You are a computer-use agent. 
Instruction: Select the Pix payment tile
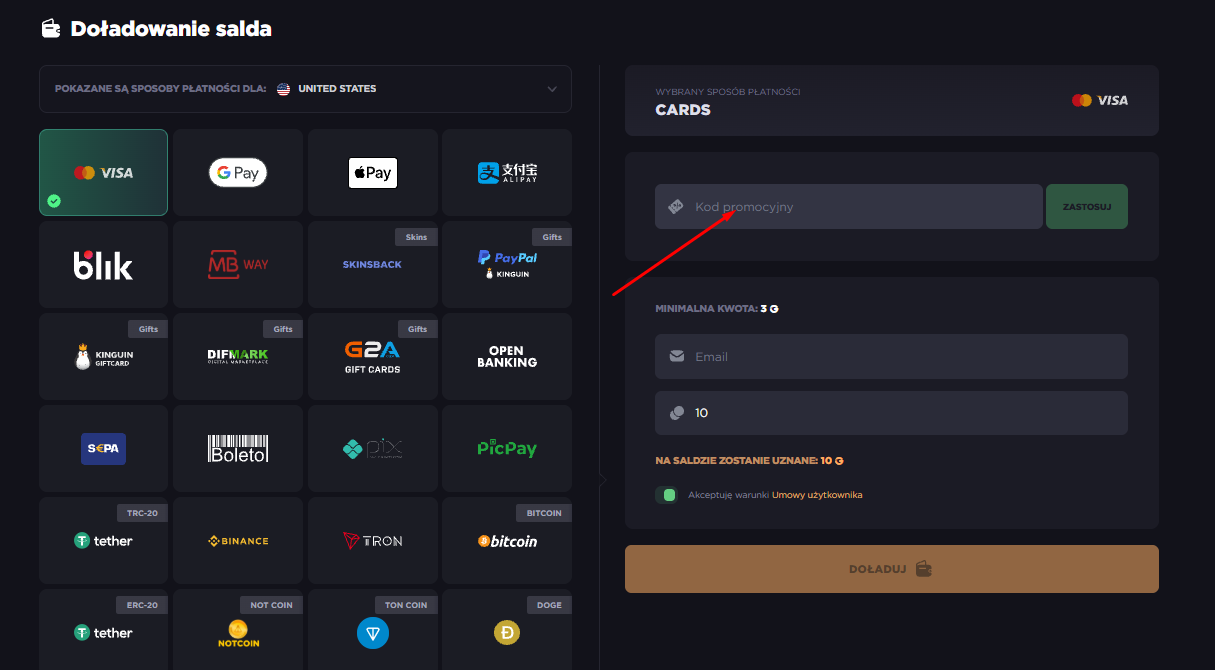click(373, 448)
